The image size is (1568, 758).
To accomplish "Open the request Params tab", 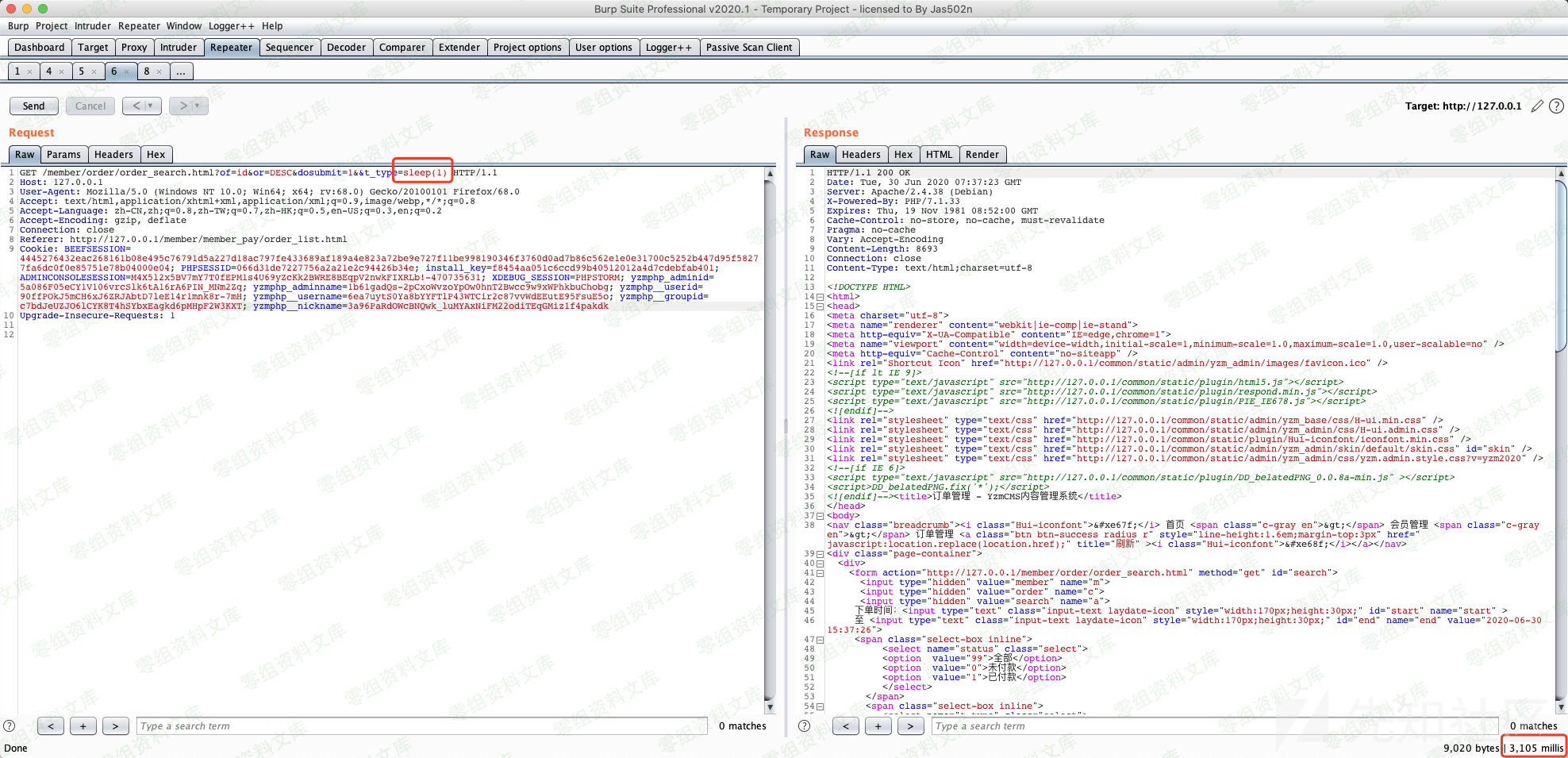I will click(63, 155).
